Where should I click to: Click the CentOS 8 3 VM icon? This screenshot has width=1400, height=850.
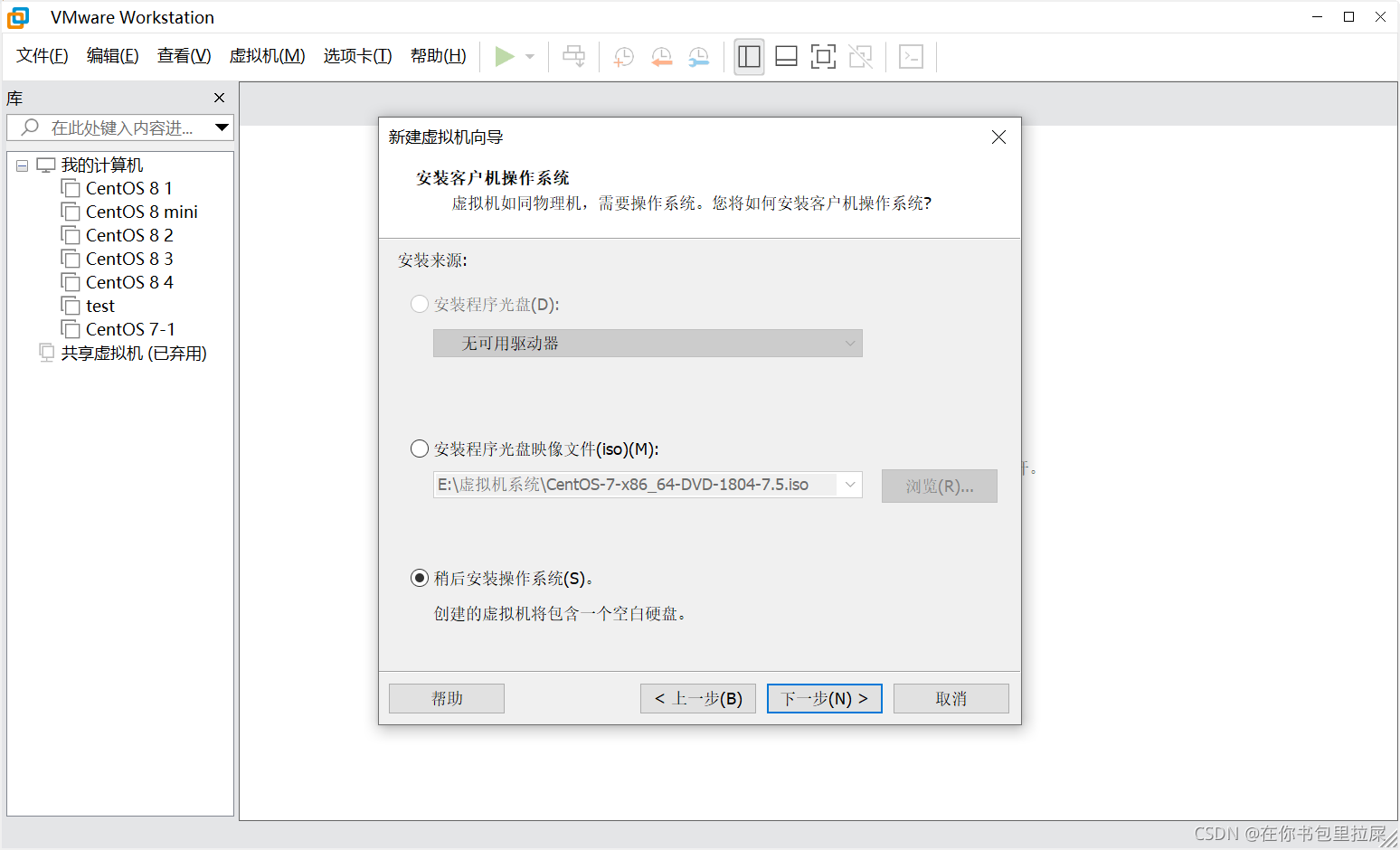71,259
